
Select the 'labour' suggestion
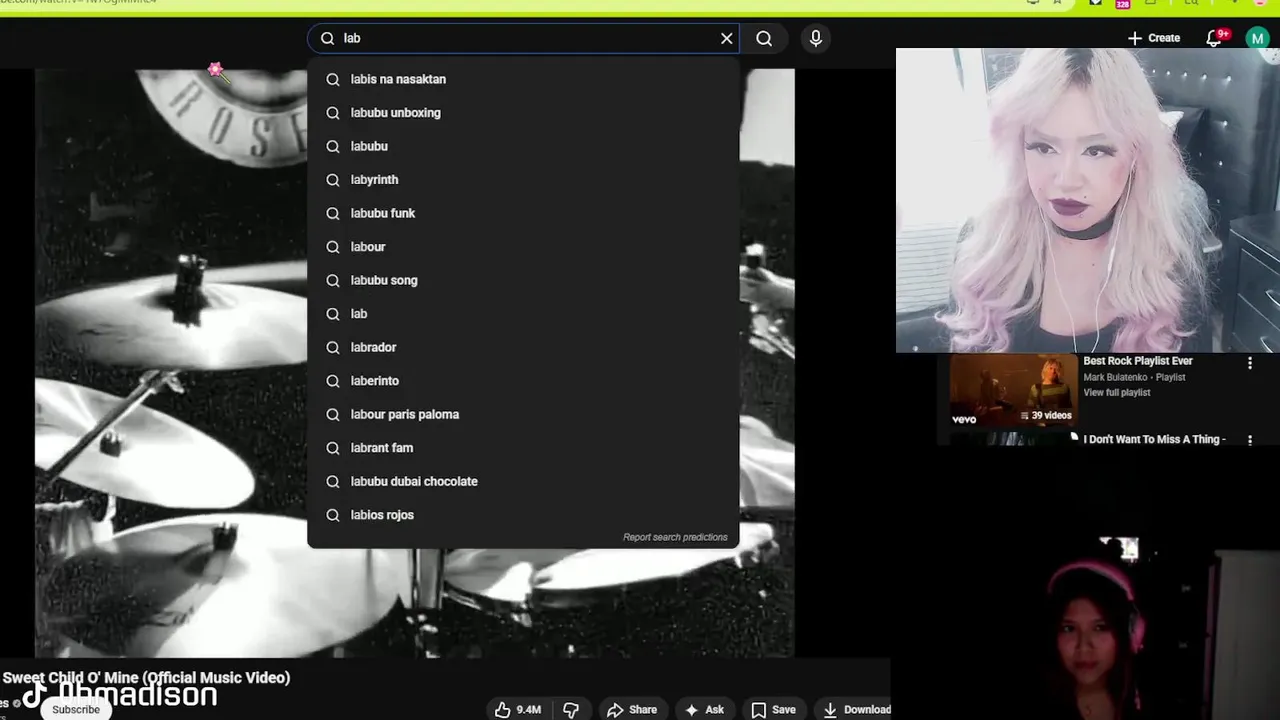point(523,247)
